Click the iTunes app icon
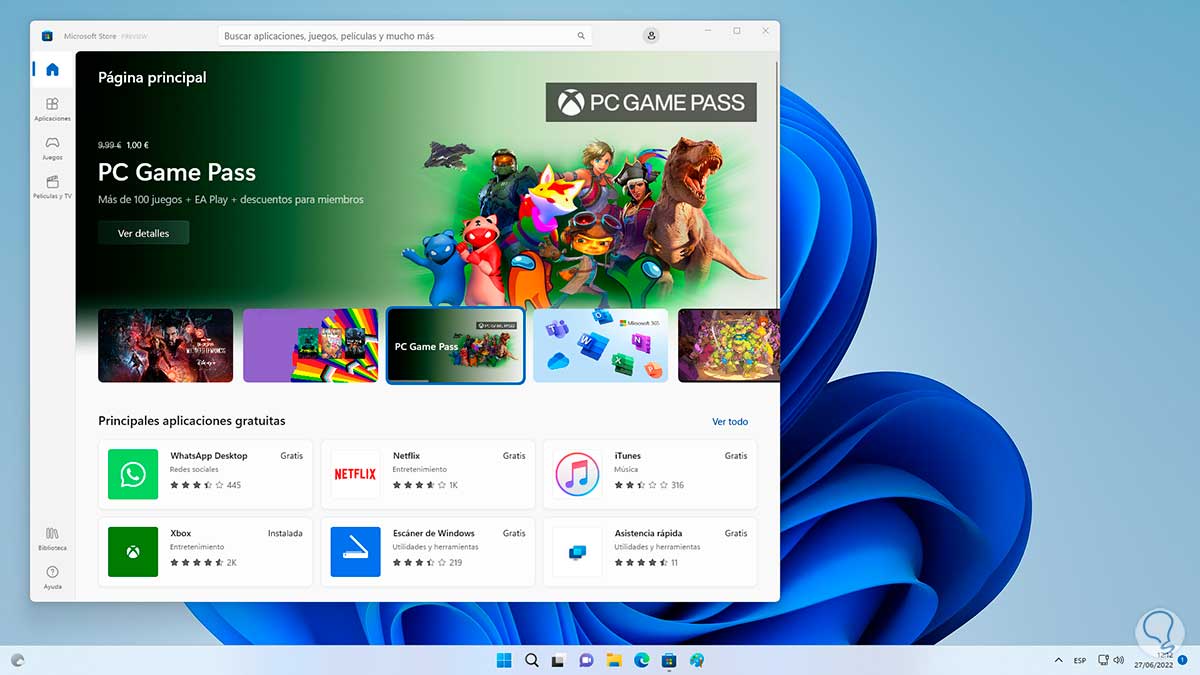 click(577, 474)
